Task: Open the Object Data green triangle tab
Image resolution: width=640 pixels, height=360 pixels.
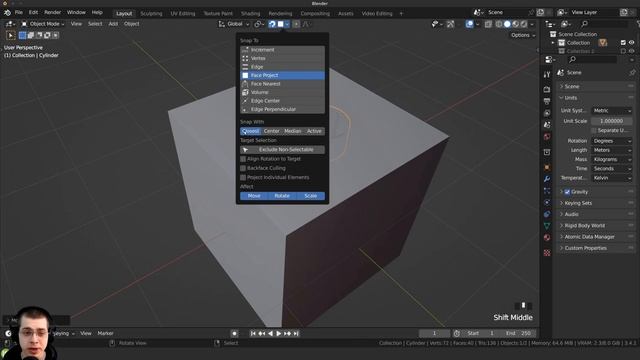Action: [547, 226]
